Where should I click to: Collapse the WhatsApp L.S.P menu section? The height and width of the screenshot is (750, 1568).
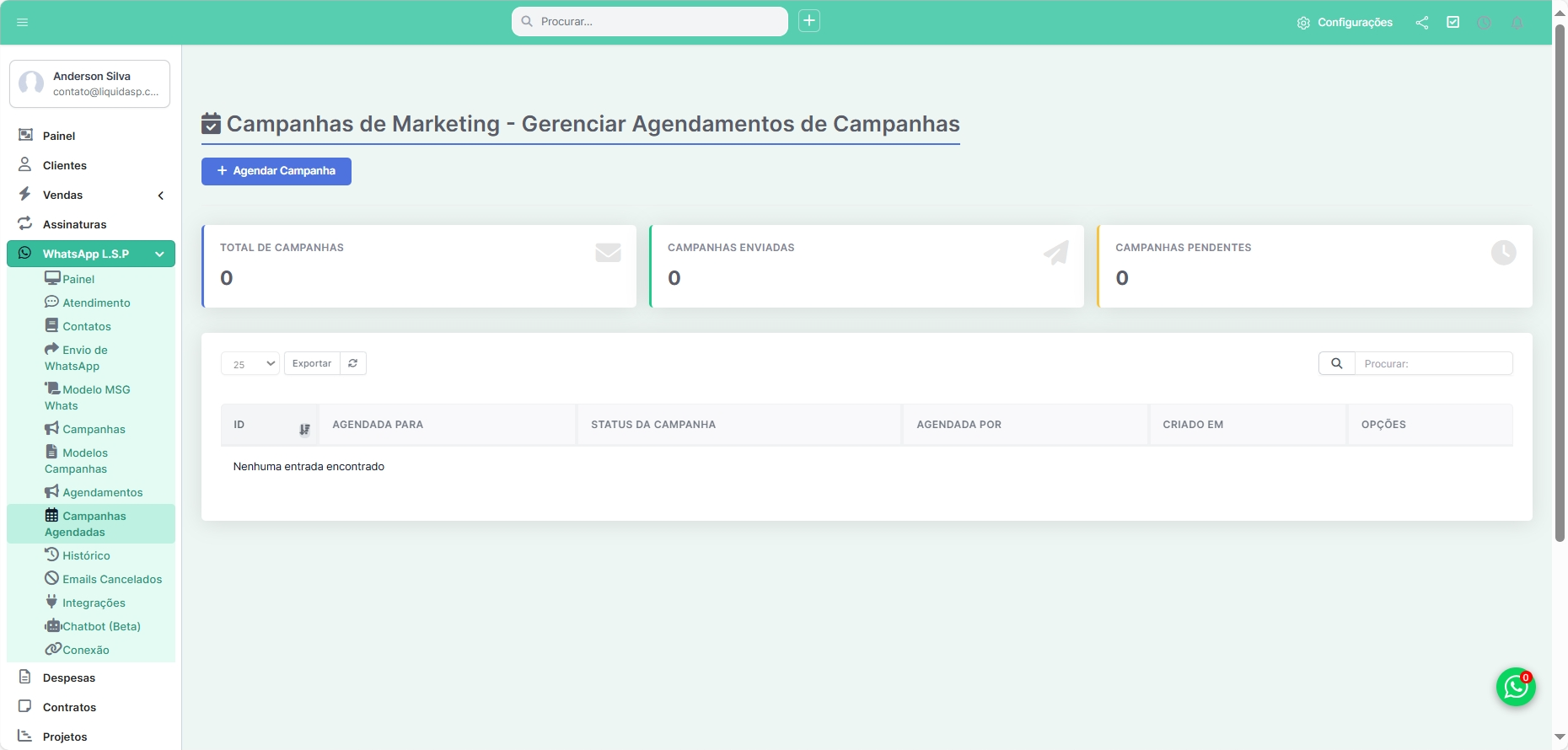(x=159, y=254)
